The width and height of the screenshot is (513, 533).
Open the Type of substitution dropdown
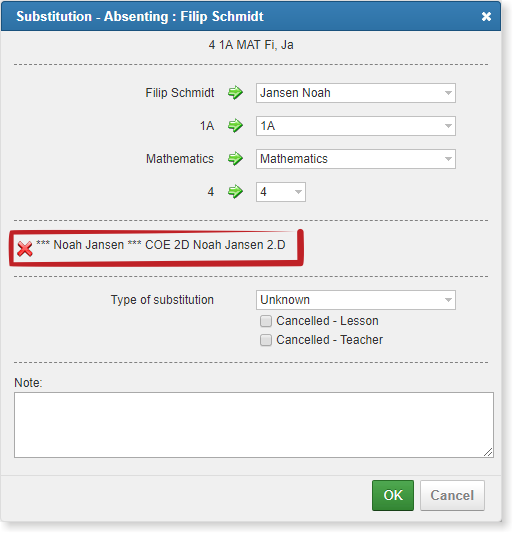[356, 300]
